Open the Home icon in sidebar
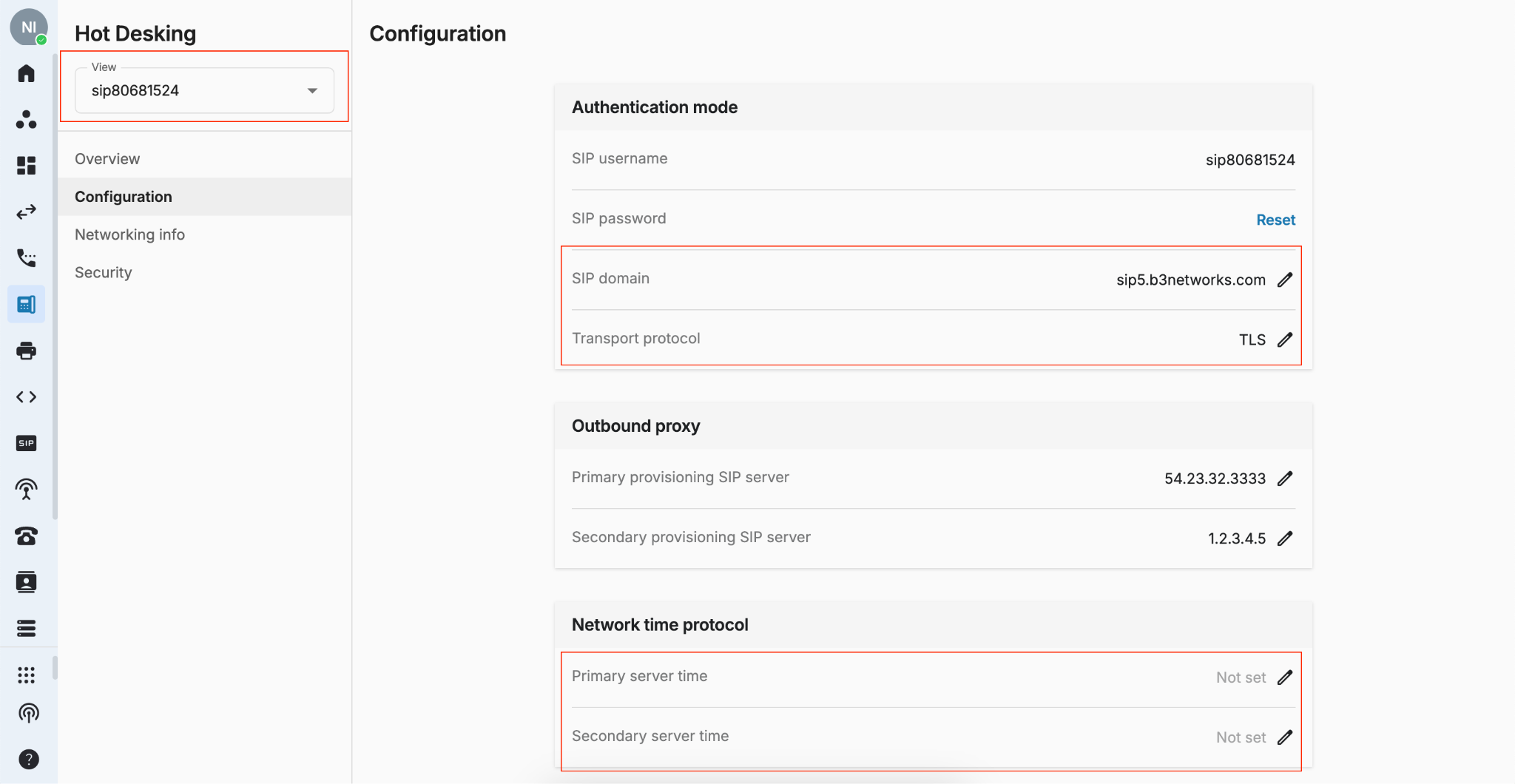Viewport: 1515px width, 784px height. tap(27, 73)
